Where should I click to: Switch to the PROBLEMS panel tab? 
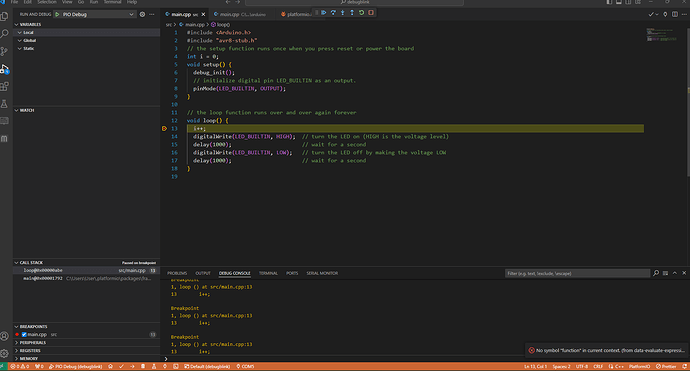tap(177, 273)
